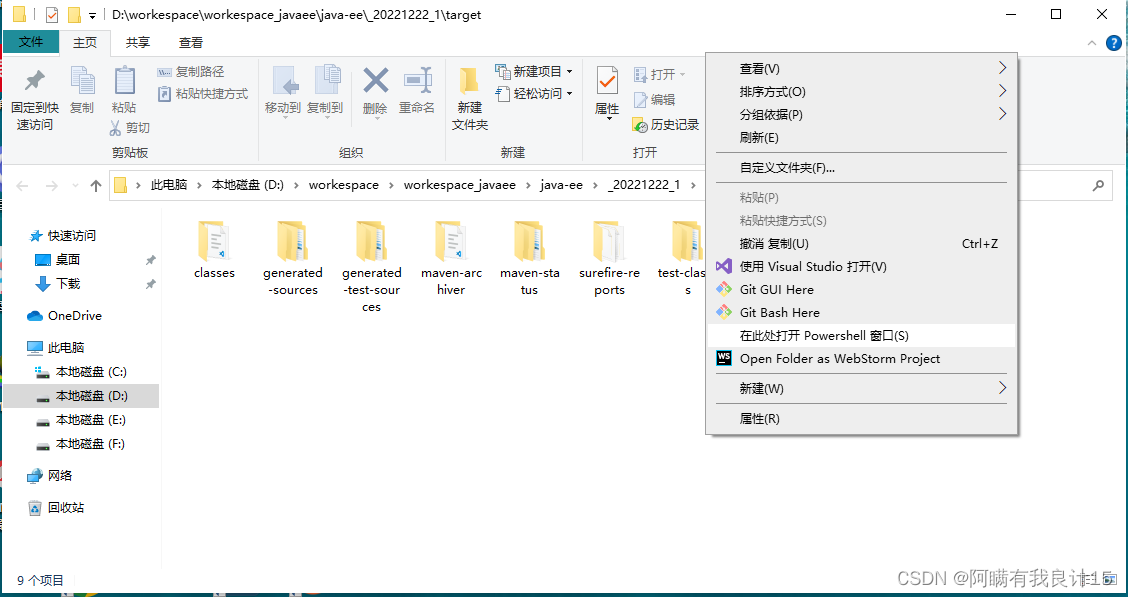1128x597 pixels.
Task: Select the classes folder
Action: pos(214,250)
